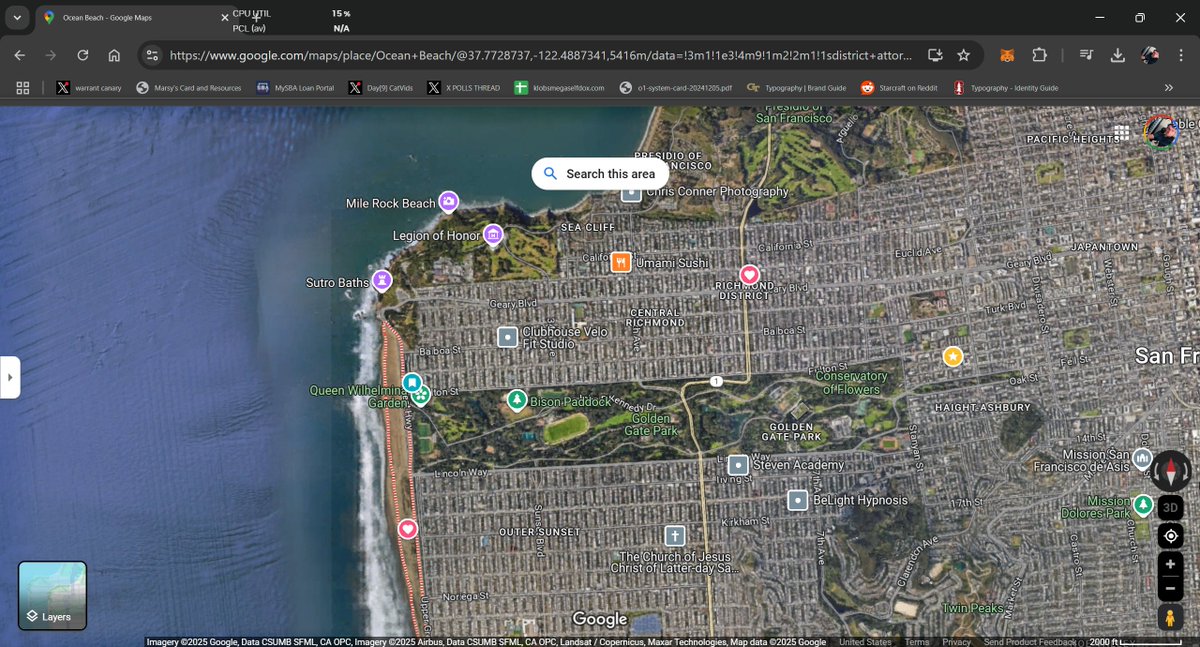Click the favorite heart pin on Ocean Beach
This screenshot has width=1200, height=647.
click(407, 528)
